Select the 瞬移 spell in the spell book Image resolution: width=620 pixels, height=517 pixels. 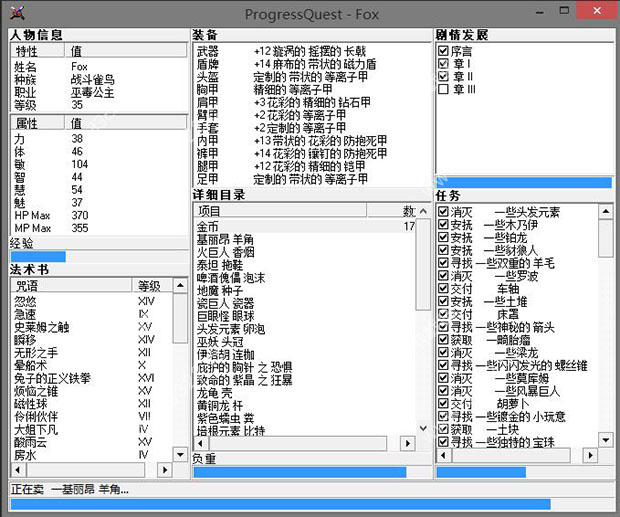pos(26,340)
